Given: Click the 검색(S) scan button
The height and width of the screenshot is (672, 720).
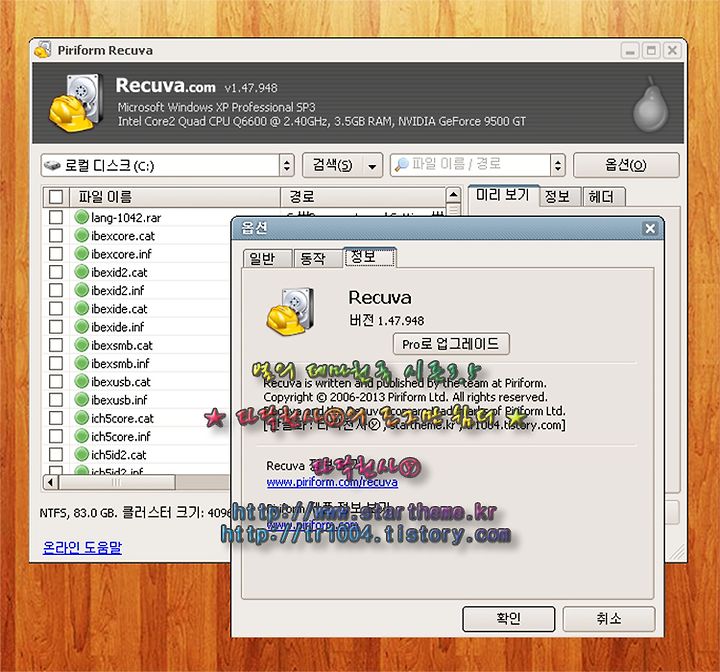Looking at the screenshot, I should [x=333, y=165].
